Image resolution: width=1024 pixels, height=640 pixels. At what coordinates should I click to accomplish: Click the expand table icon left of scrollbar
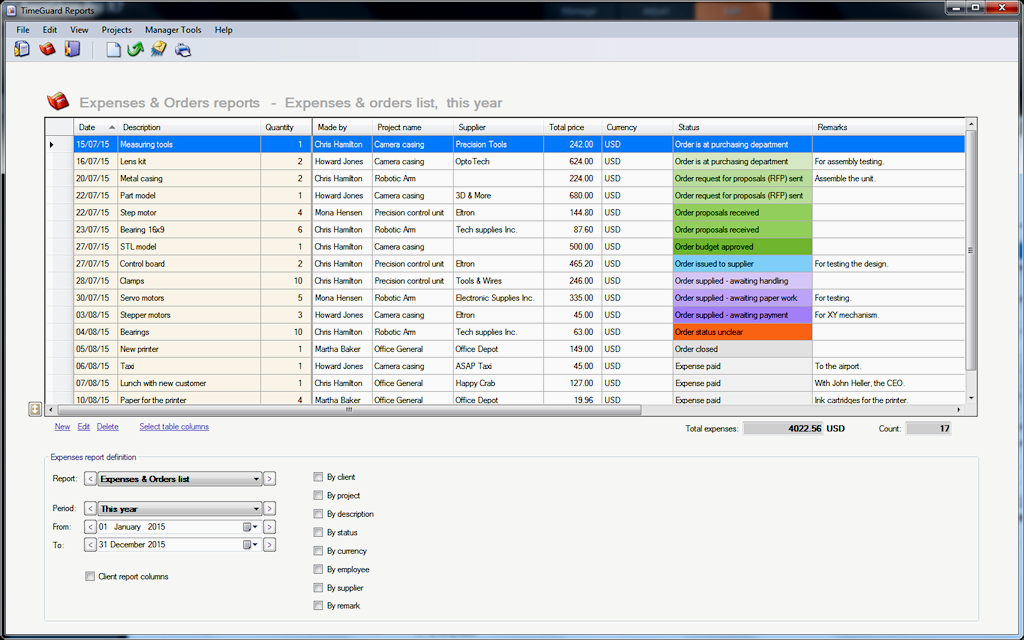tap(36, 409)
